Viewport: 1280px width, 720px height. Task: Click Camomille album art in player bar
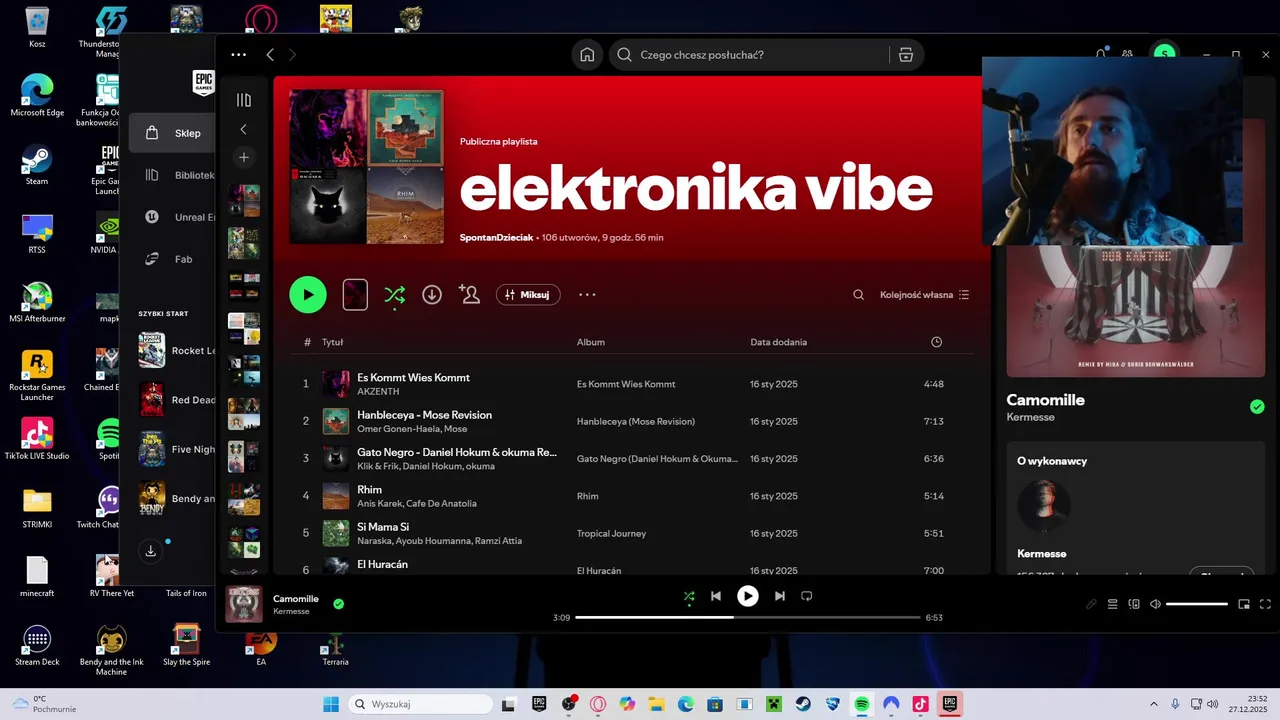244,604
